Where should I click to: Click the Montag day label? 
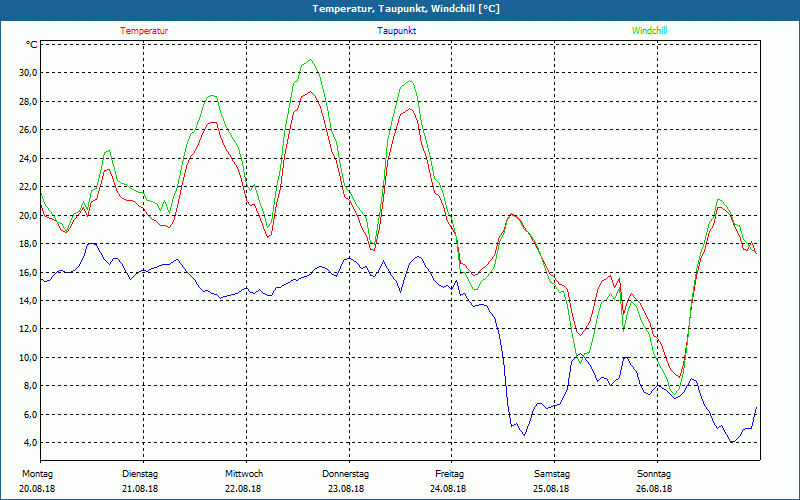pos(37,474)
